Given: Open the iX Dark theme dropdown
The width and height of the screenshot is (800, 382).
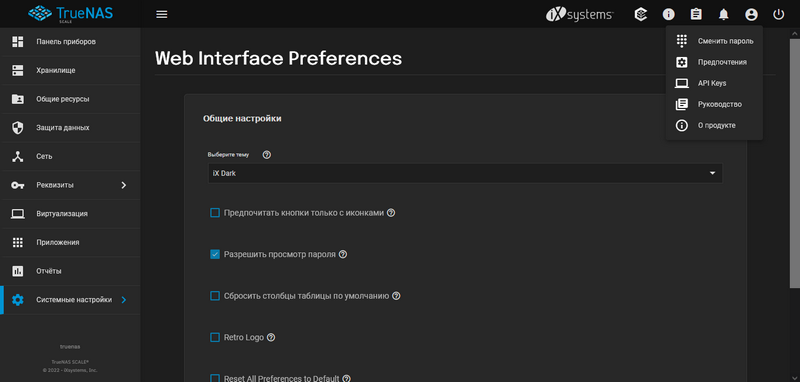Looking at the screenshot, I should (465, 173).
